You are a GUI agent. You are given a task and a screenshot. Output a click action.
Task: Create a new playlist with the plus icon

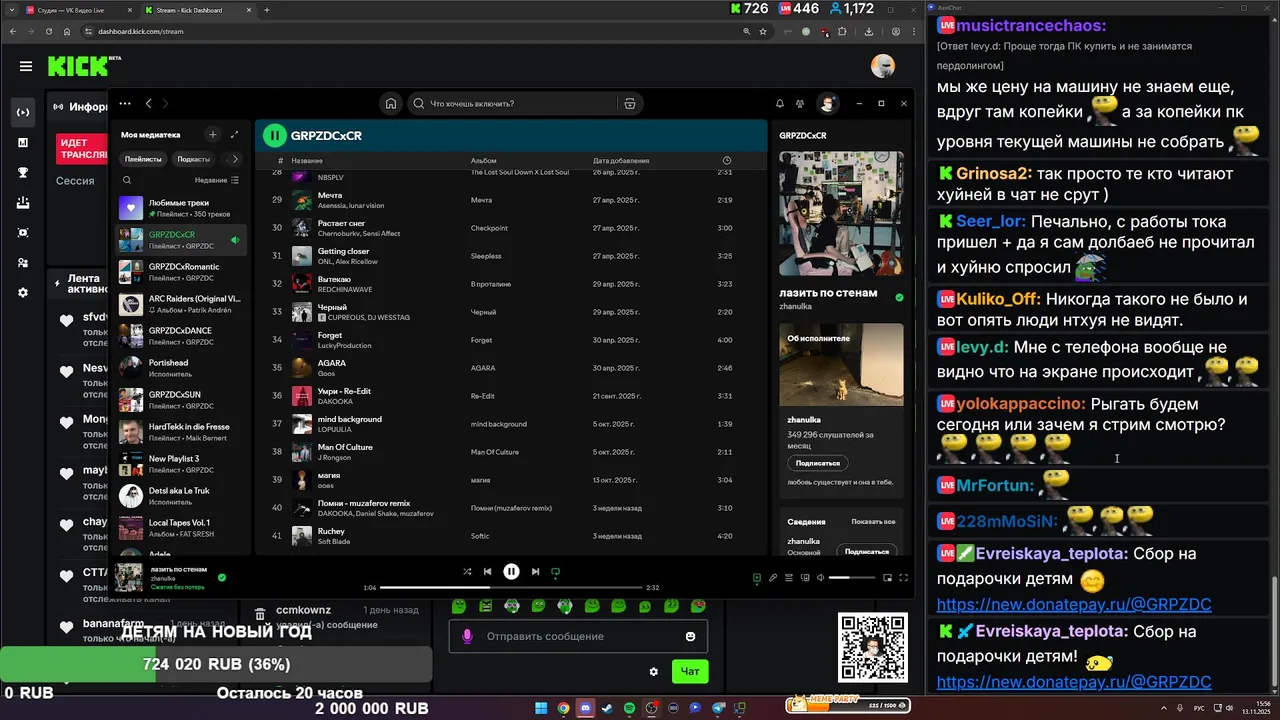(x=212, y=134)
